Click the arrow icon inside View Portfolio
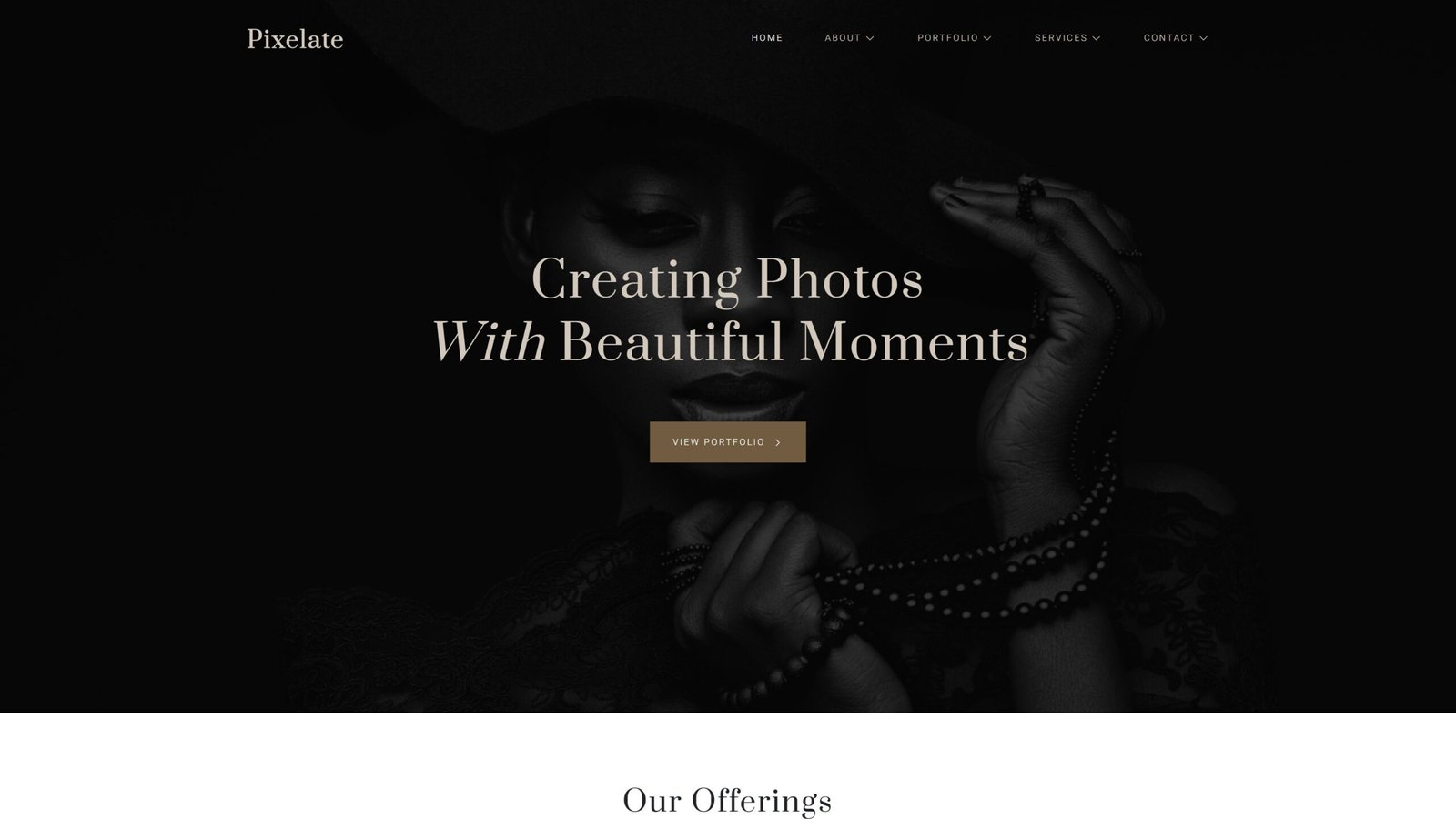Viewport: 1456px width, 819px height. [x=778, y=443]
